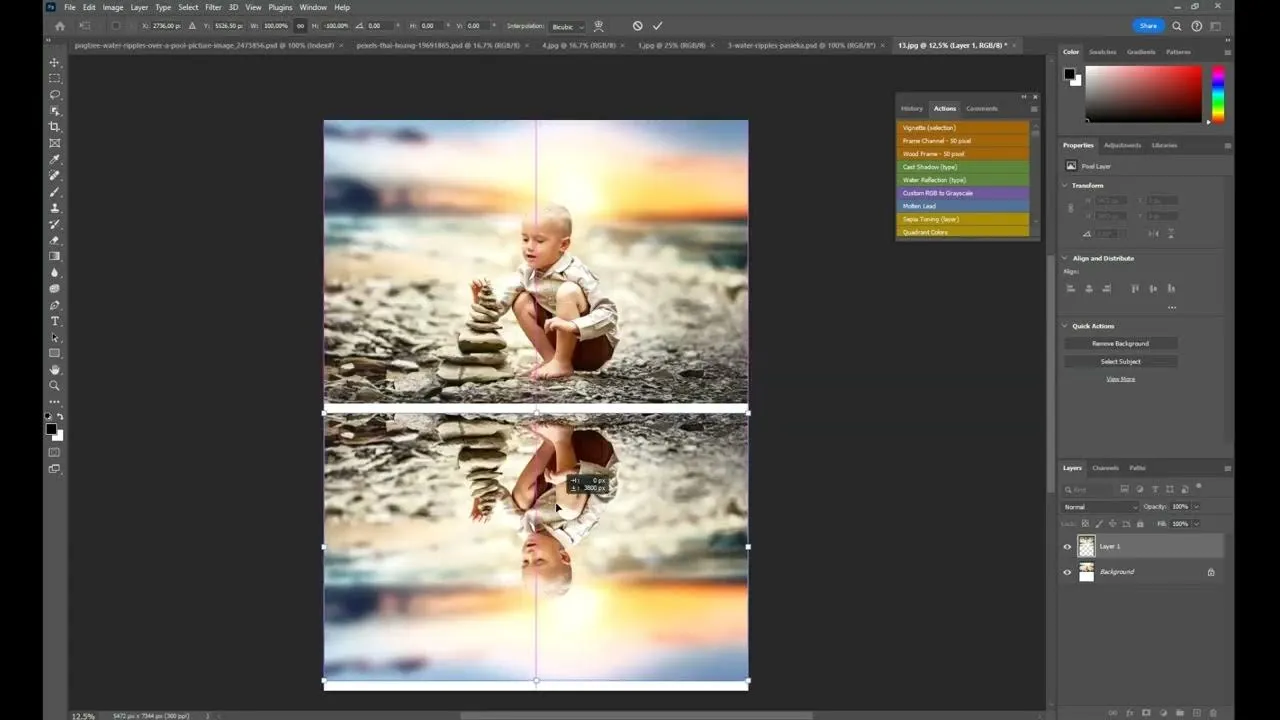
Task: Run the Sepia Toning action
Action: (930, 218)
